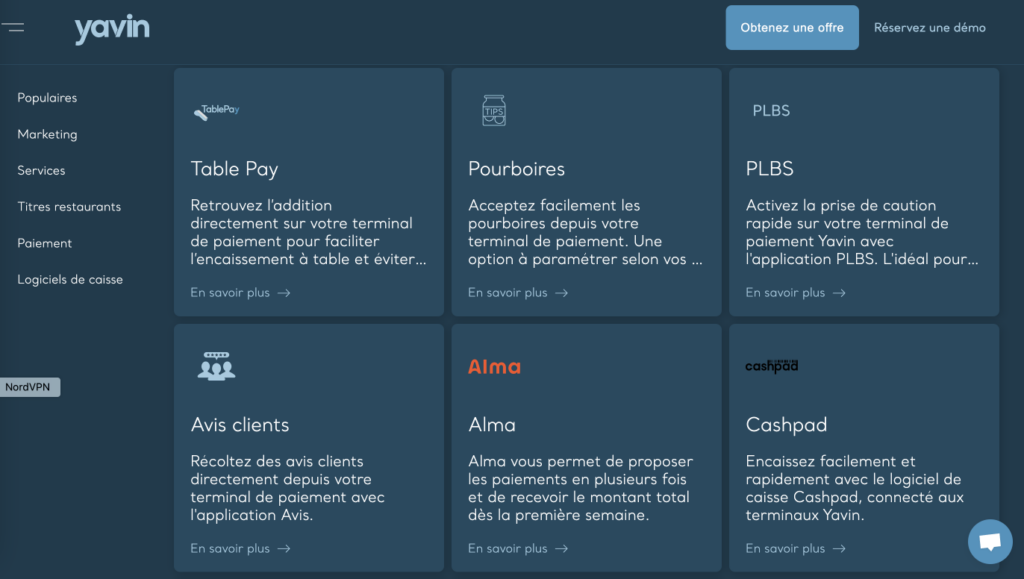Screen dimensions: 1024x579
Task: Open En savoir plus for Avis clients
Action: point(241,549)
